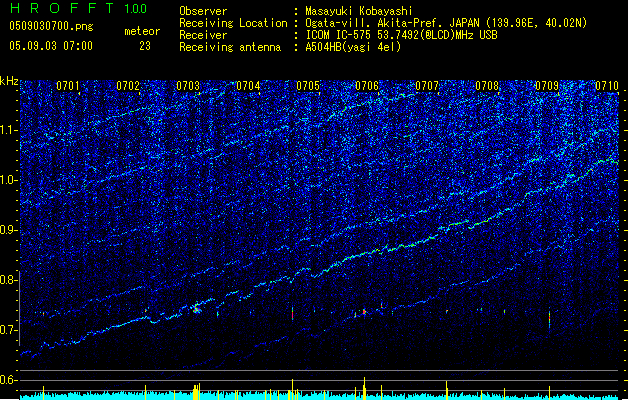This screenshot has width=629, height=400.
Task: Click the 'Receiving antenna' label
Action: [x=230, y=47]
